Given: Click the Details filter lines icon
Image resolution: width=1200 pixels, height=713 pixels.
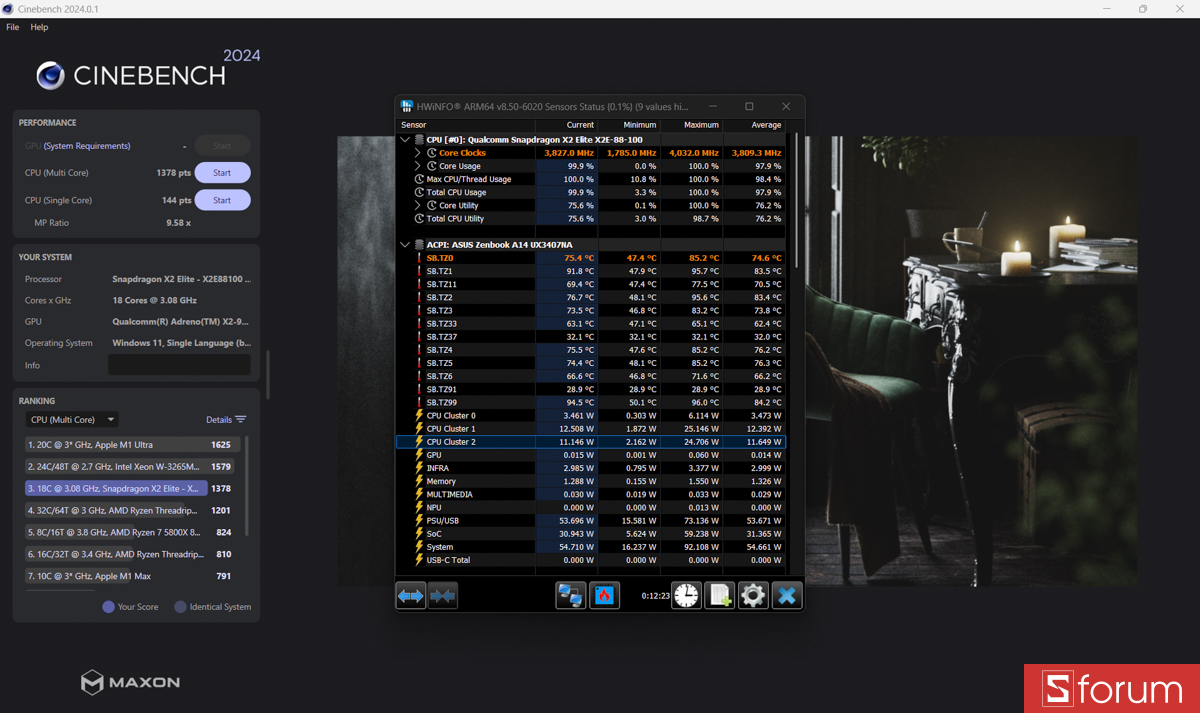Looking at the screenshot, I should point(241,420).
